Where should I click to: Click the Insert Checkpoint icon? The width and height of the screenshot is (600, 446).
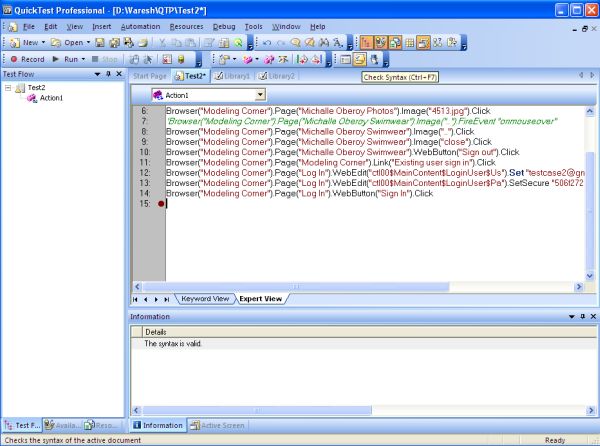(225, 59)
